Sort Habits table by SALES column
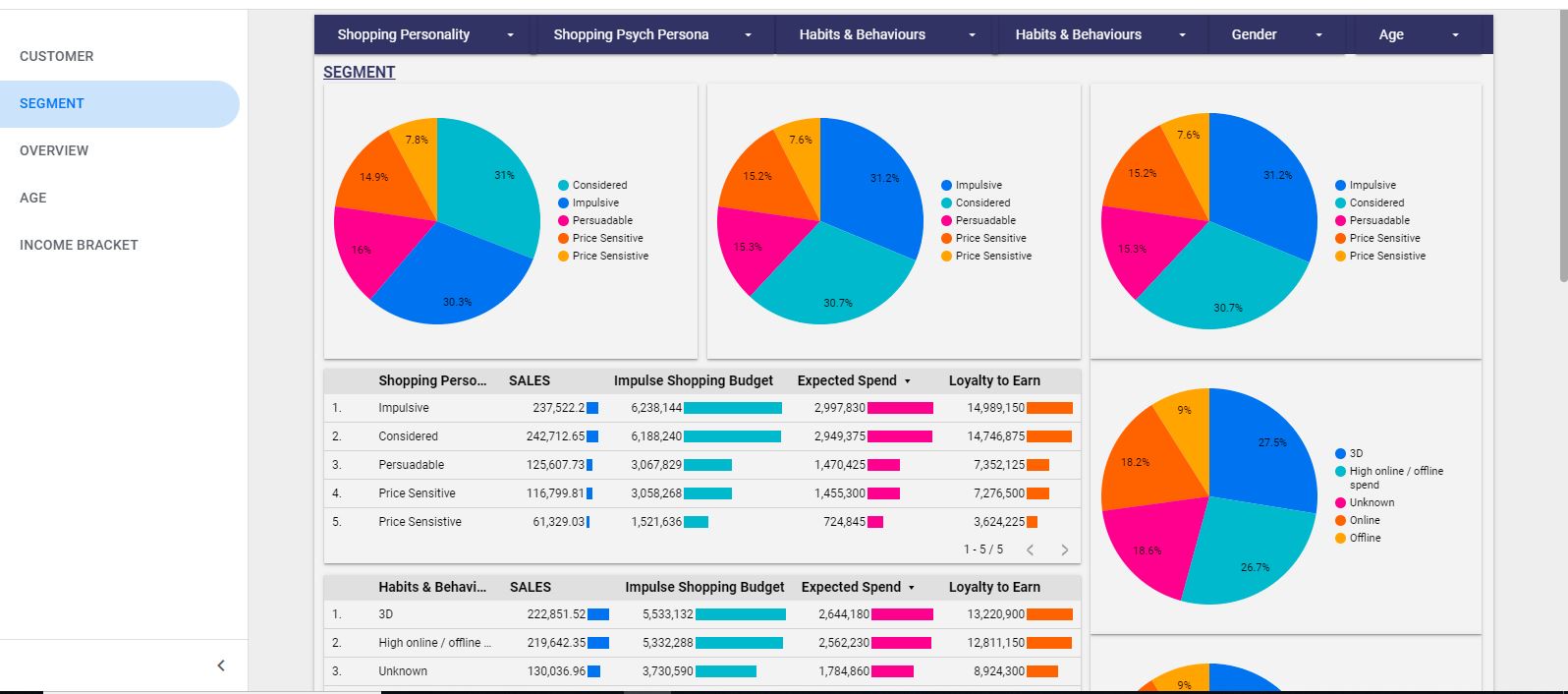 (x=531, y=587)
